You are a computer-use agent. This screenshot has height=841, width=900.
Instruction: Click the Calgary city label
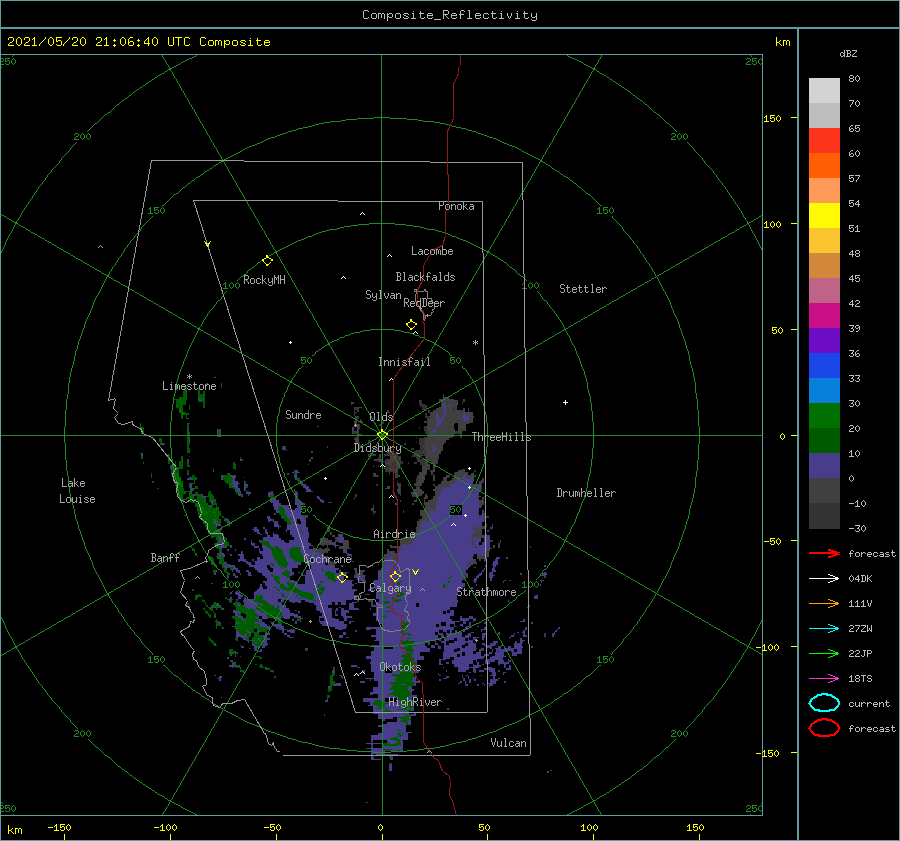point(390,588)
